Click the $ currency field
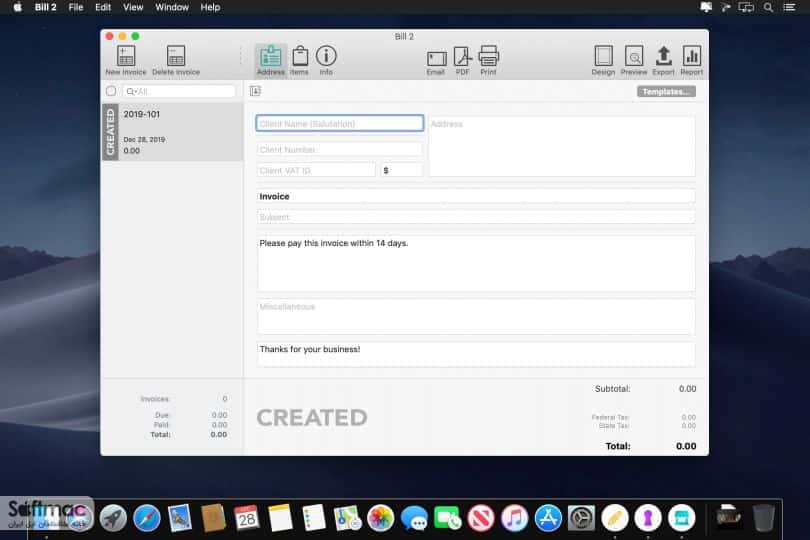This screenshot has width=810, height=540. coord(402,171)
